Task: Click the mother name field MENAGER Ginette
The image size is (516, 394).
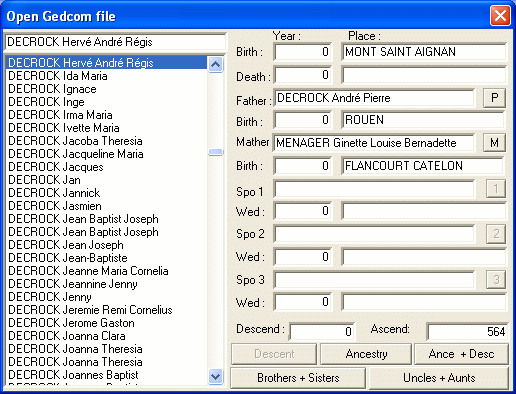Action: click(x=374, y=143)
